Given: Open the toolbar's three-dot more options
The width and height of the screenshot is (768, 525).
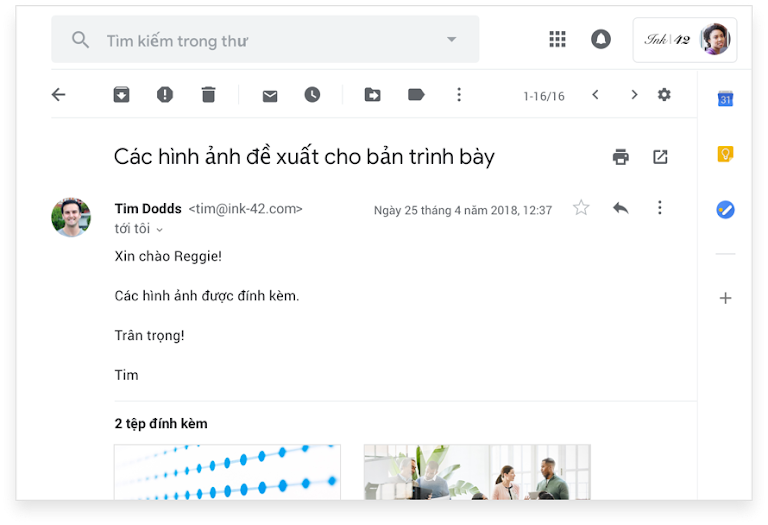Looking at the screenshot, I should click(x=459, y=95).
